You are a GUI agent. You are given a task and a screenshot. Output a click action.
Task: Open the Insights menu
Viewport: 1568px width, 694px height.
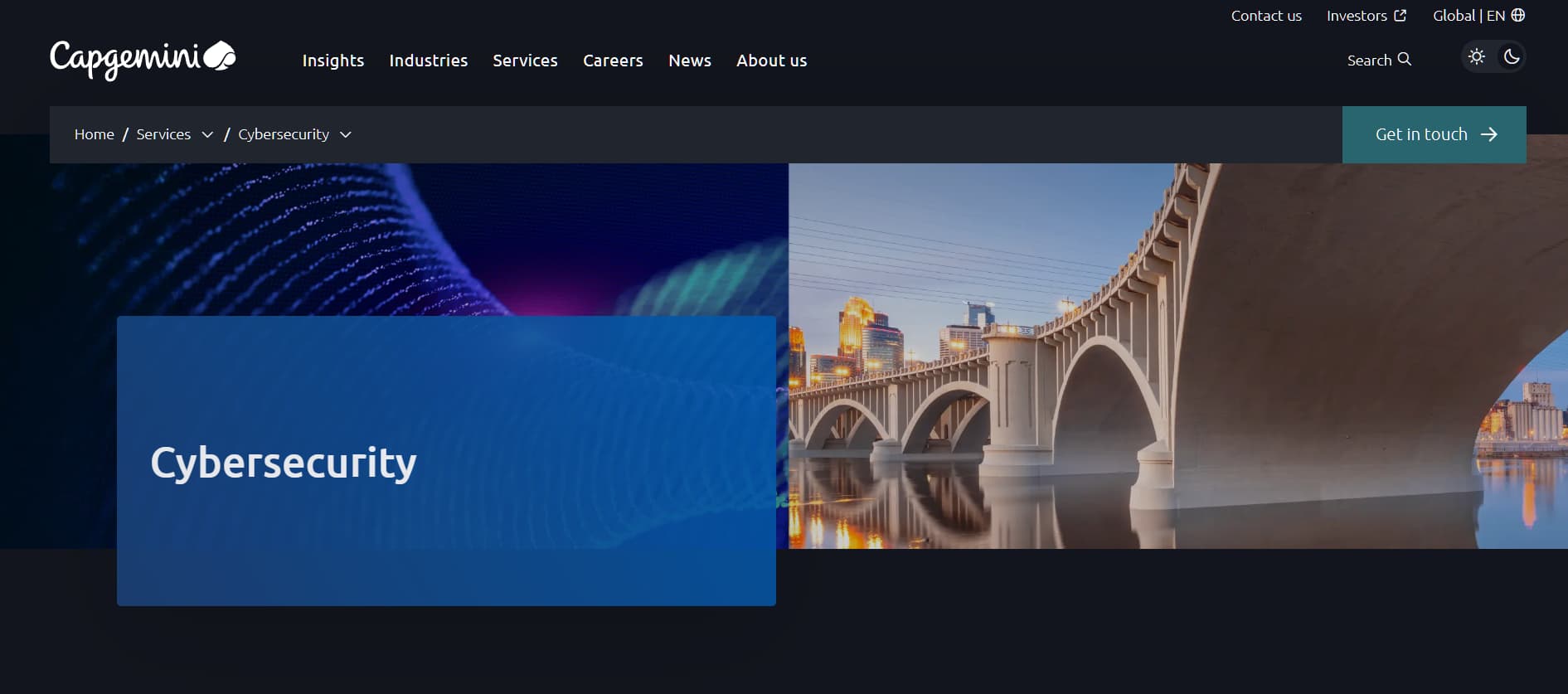(x=333, y=61)
